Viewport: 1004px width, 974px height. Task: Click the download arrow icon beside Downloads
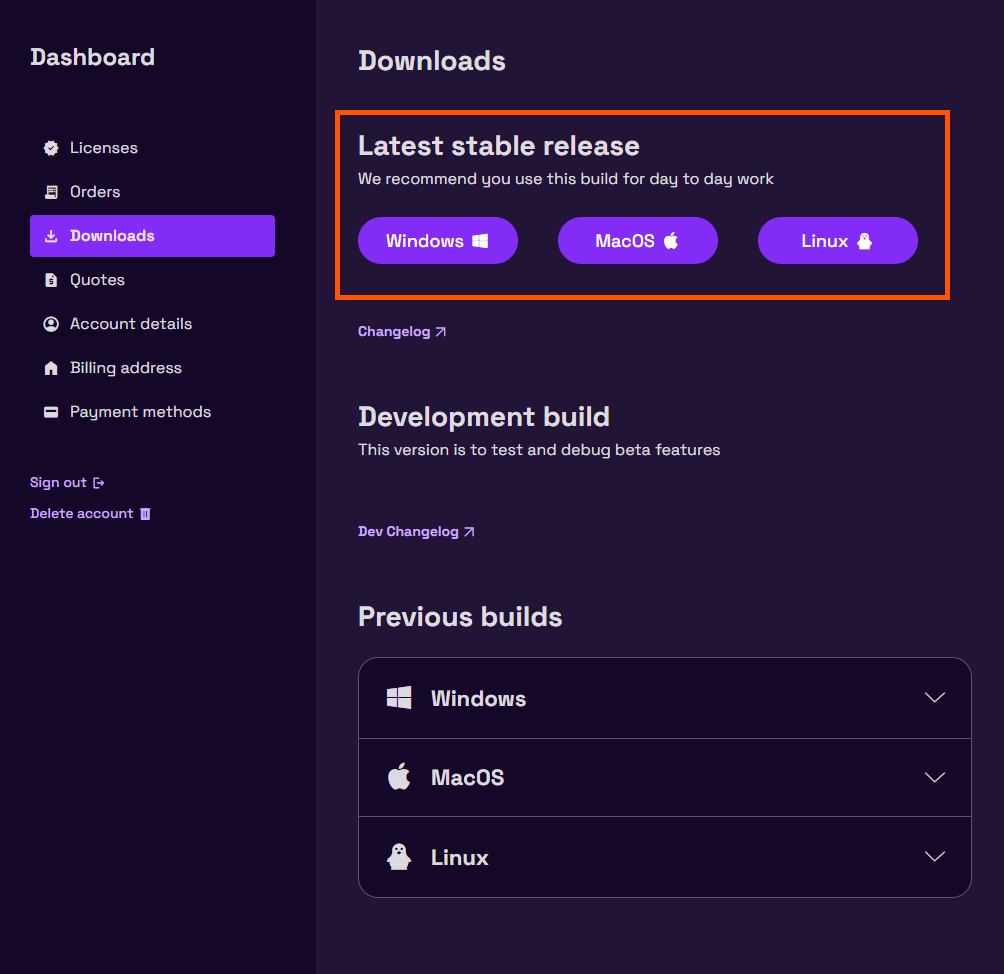[51, 236]
